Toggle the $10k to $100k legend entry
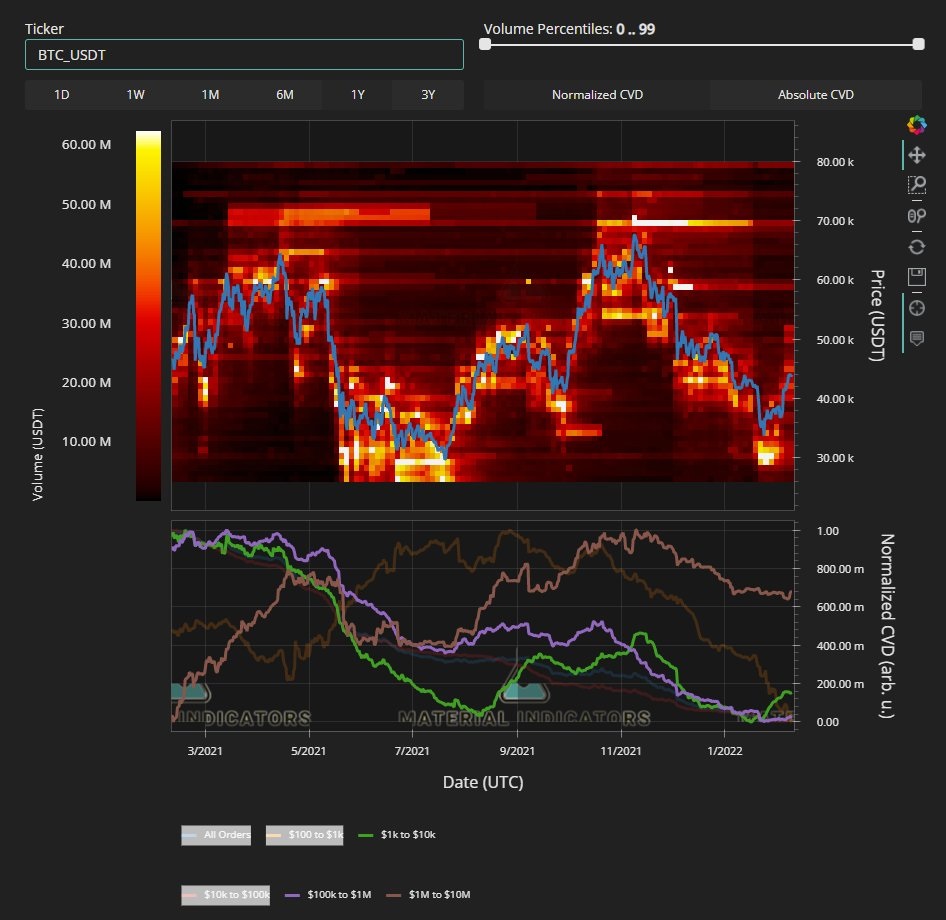 pyautogui.click(x=226, y=895)
